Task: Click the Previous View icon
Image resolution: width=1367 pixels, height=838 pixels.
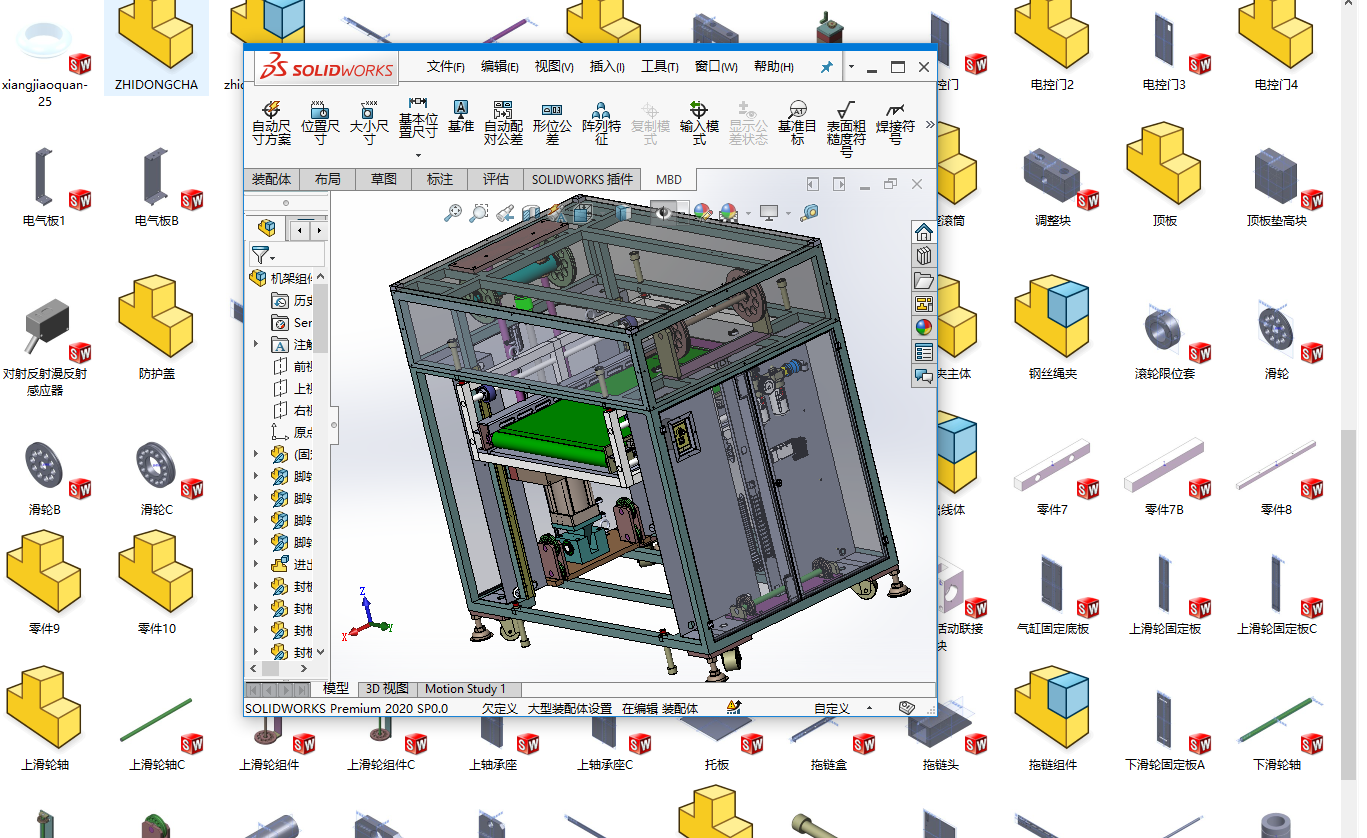Action: (505, 212)
